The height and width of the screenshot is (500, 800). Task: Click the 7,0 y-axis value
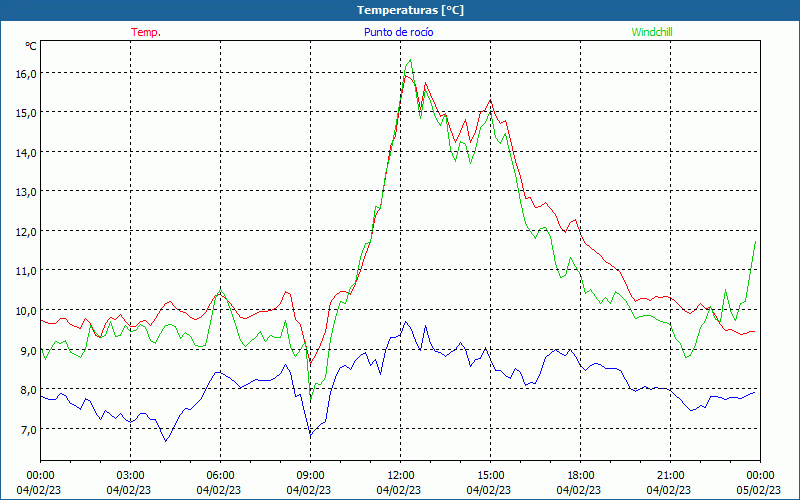29,430
